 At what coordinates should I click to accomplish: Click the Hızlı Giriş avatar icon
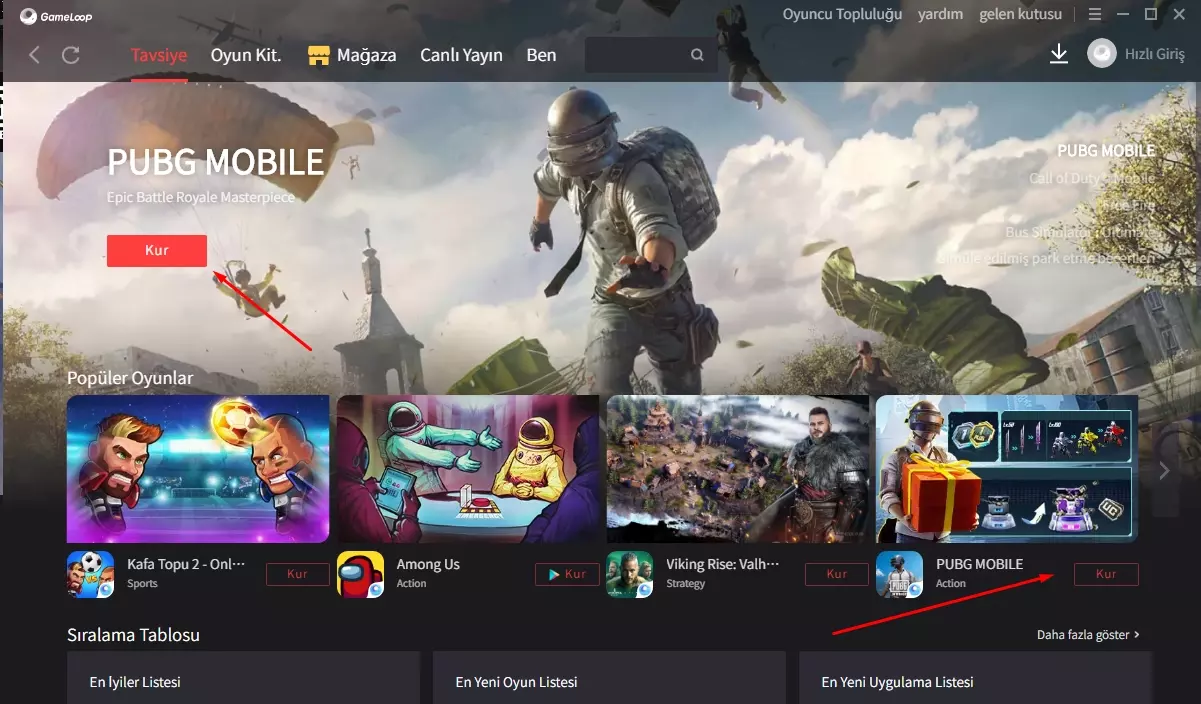(x=1101, y=54)
